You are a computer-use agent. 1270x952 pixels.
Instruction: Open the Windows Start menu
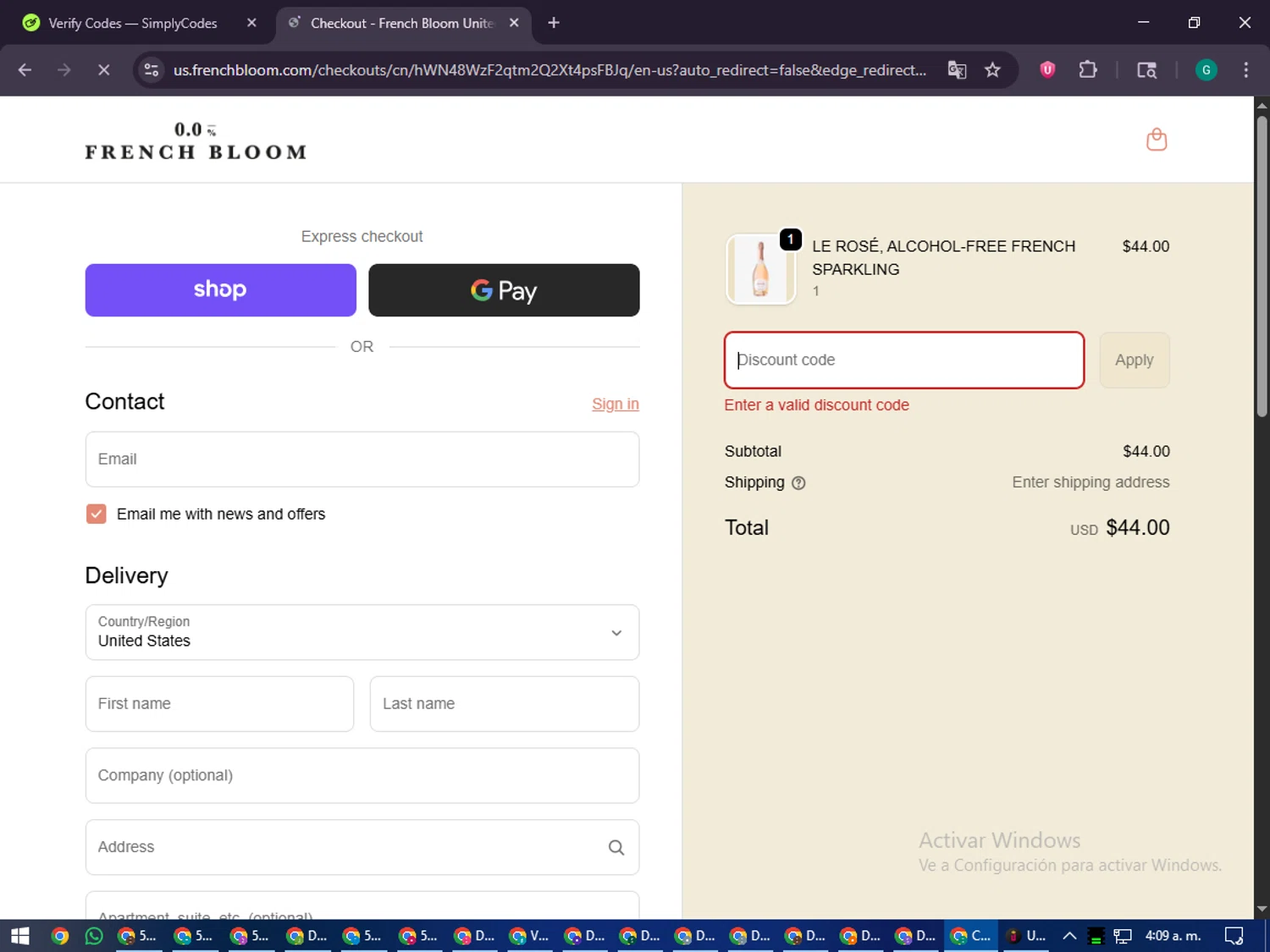click(19, 936)
